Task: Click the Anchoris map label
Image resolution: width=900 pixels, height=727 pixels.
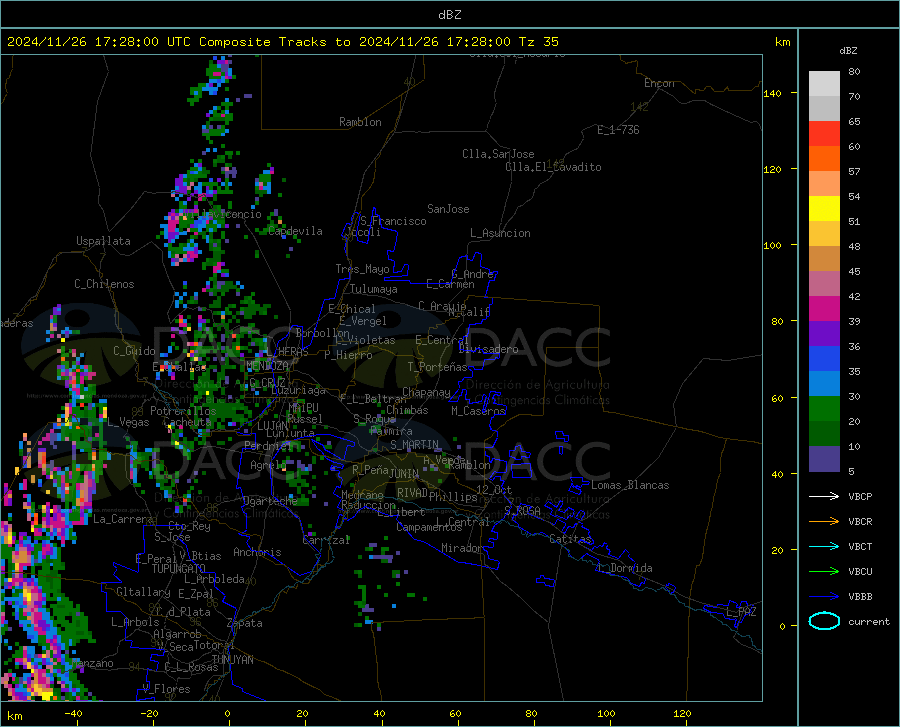Action: [x=257, y=553]
